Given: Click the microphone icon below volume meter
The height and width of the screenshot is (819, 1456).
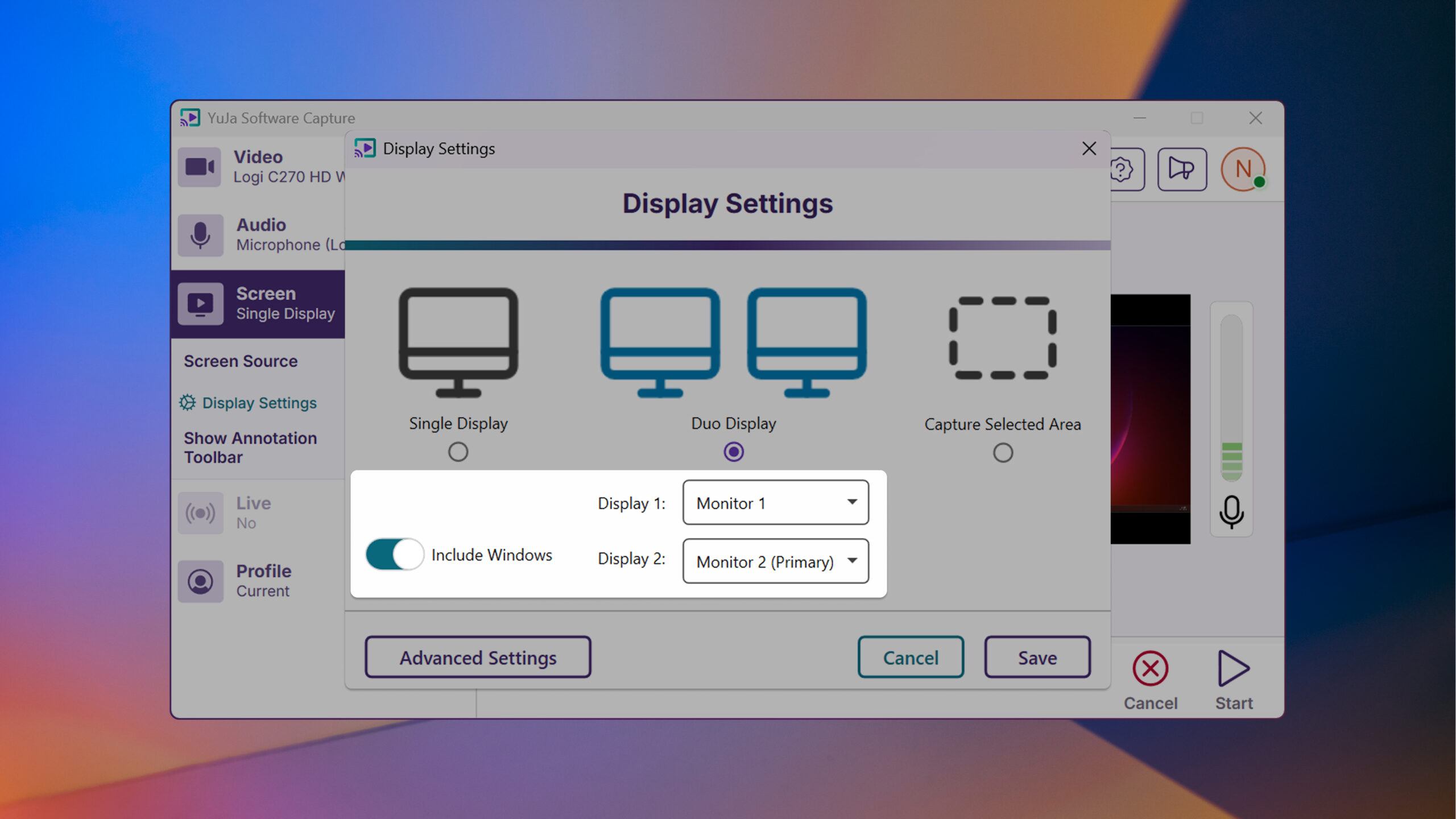Looking at the screenshot, I should click(1231, 512).
